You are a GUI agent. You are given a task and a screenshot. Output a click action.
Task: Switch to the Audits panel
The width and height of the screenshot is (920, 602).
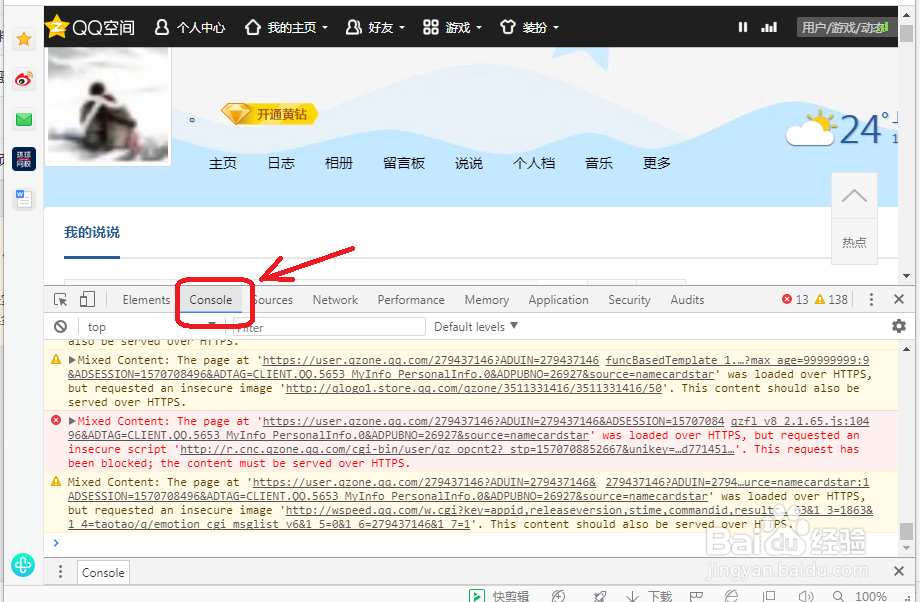click(x=687, y=300)
